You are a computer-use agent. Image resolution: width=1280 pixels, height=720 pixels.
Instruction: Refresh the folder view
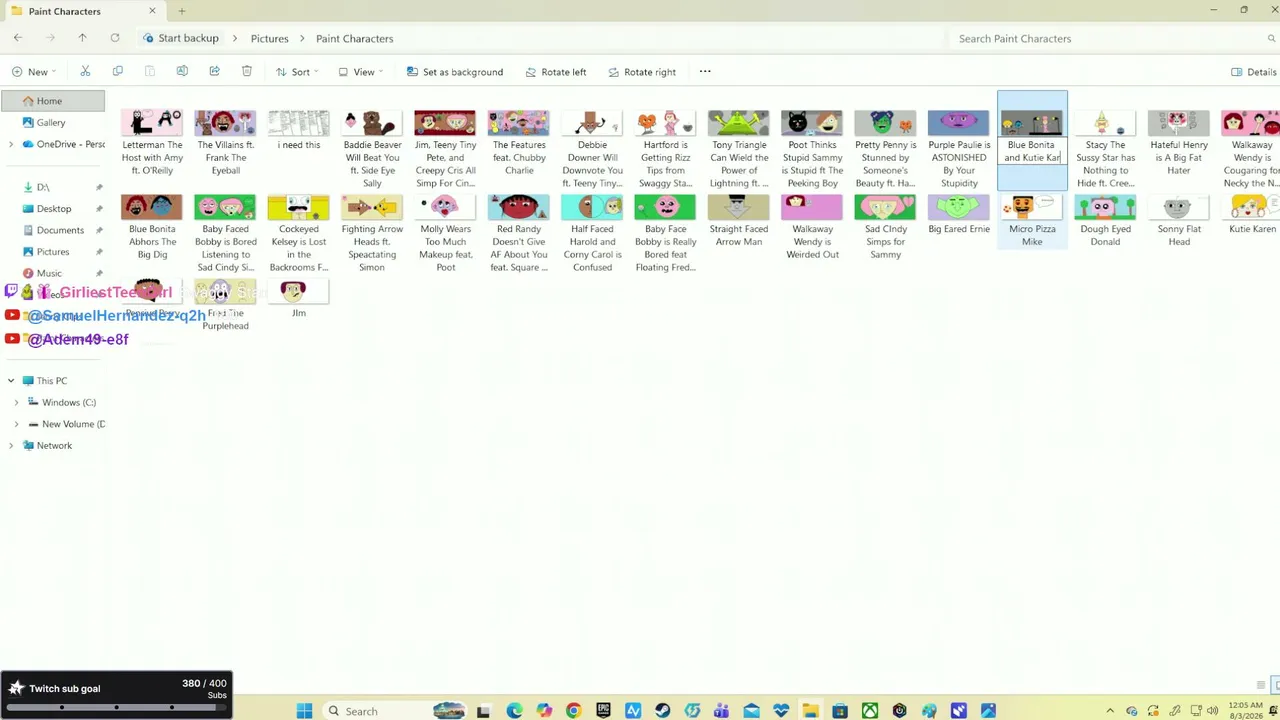point(115,38)
